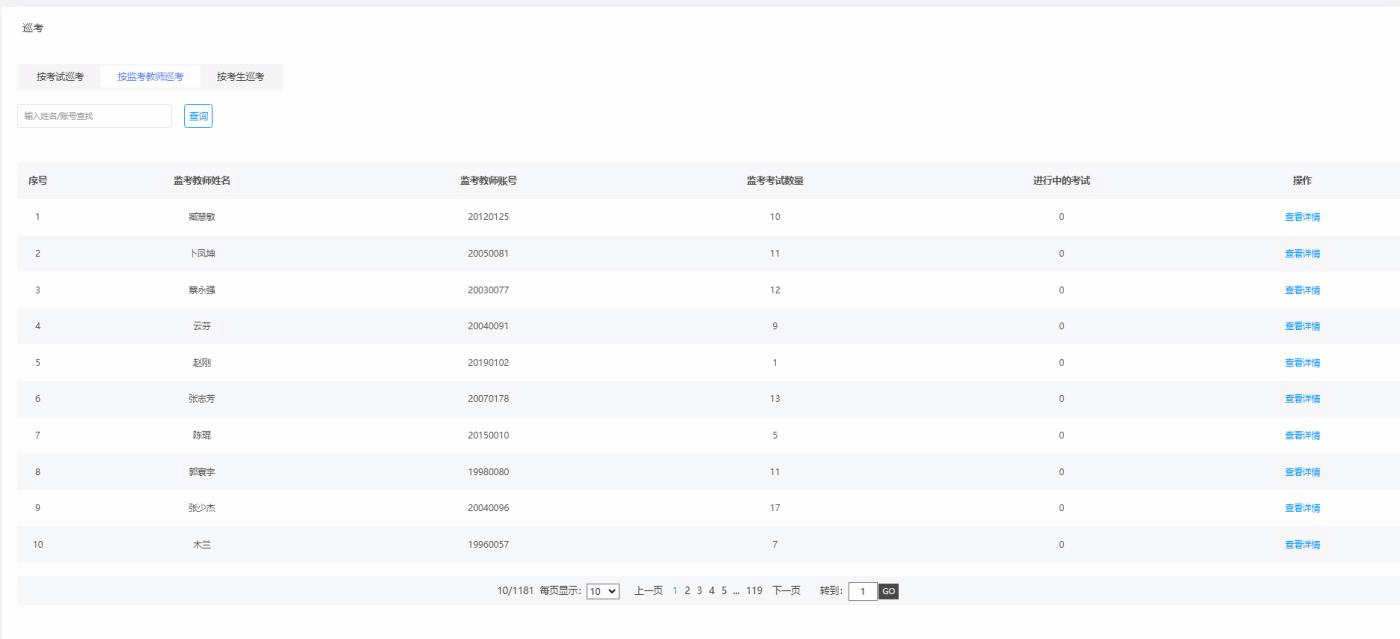
Task: Click the 输入姓名/账号查找 search field
Action: click(95, 116)
